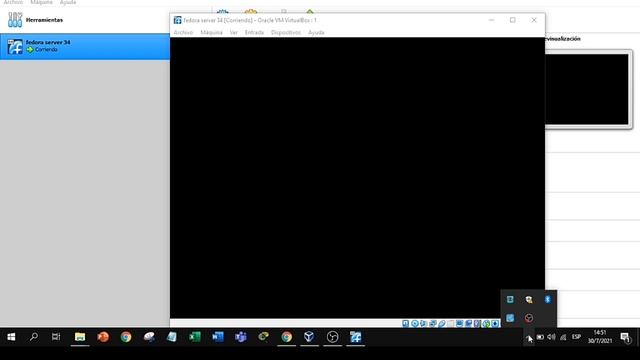Screen dimensions: 640x360
Task: Open Máquina menu in fedora VM window
Action: click(x=211, y=32)
